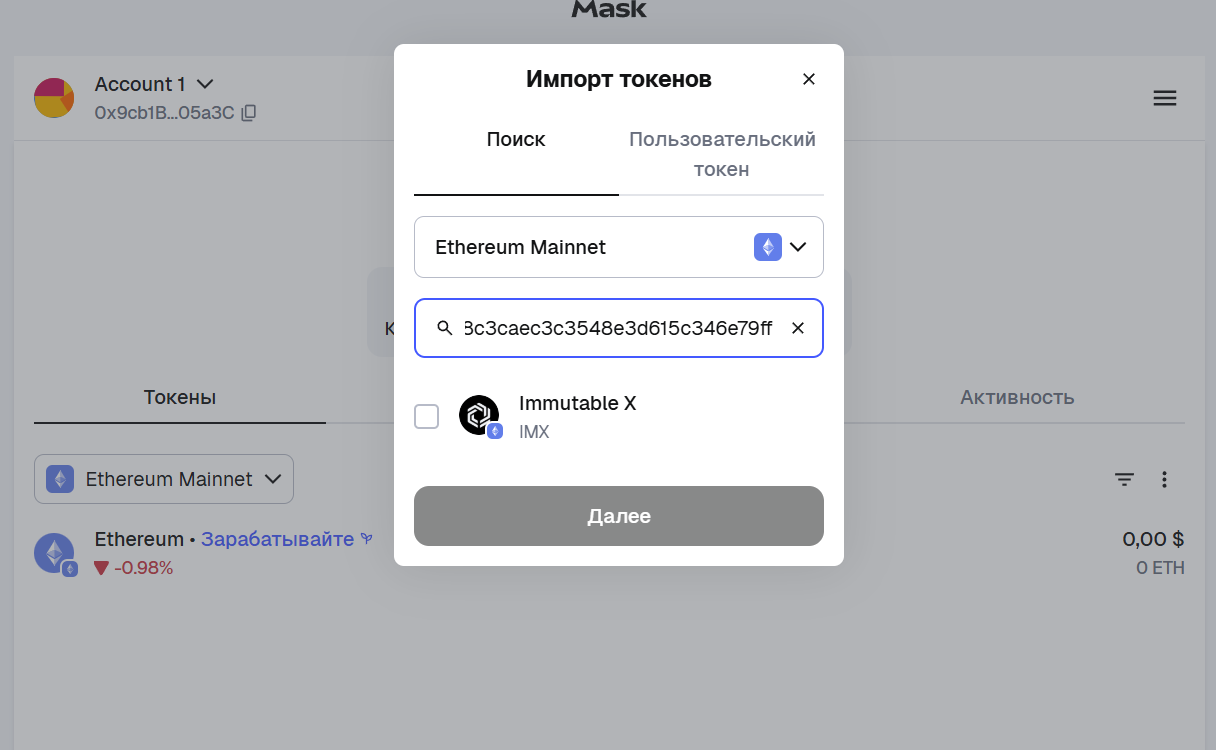
Task: Open the Ethereum Mainnet filter below Tokens tab
Action: (164, 479)
